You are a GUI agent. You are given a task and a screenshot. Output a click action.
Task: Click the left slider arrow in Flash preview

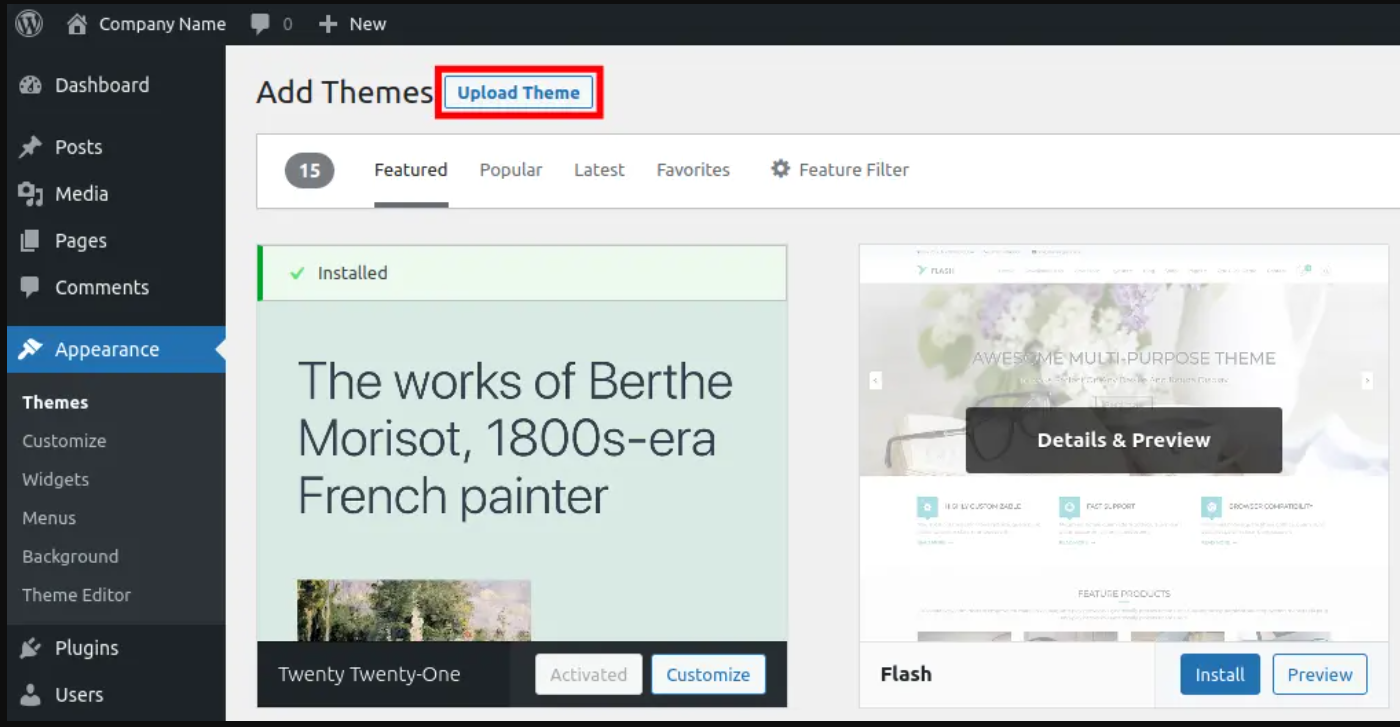pos(875,380)
